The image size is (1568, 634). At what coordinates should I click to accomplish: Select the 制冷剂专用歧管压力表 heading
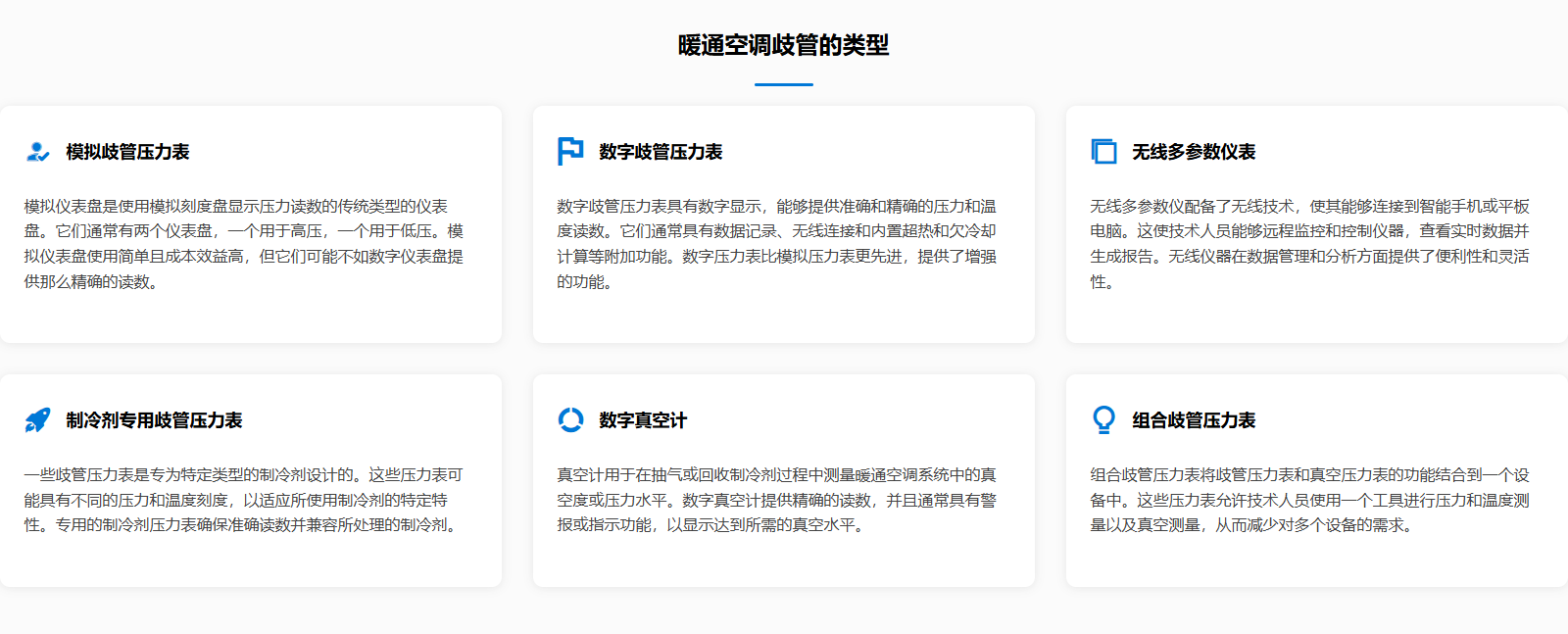pyautogui.click(x=154, y=420)
